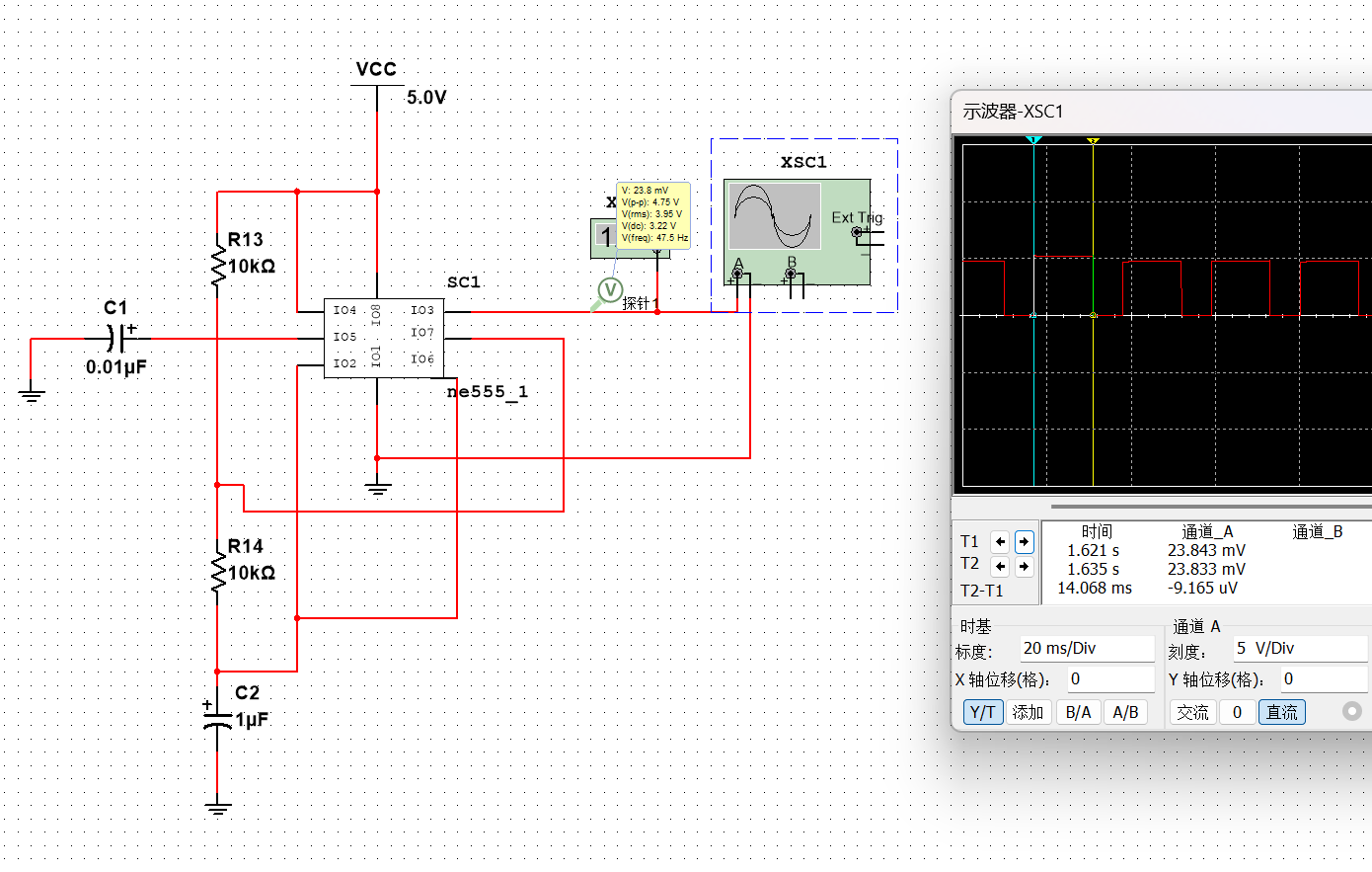The height and width of the screenshot is (872, 1372).
Task: Click the 23.843 mV channel A reading
Action: [1206, 550]
